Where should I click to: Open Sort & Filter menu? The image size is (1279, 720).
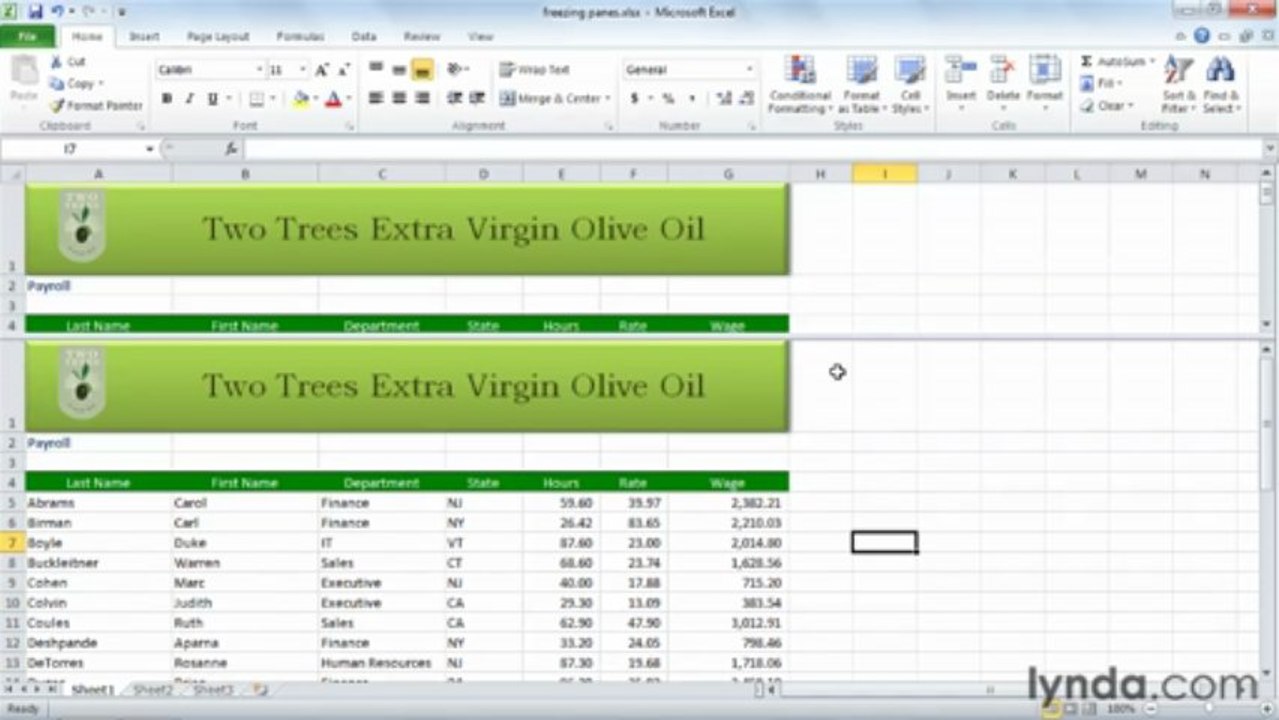point(1178,84)
